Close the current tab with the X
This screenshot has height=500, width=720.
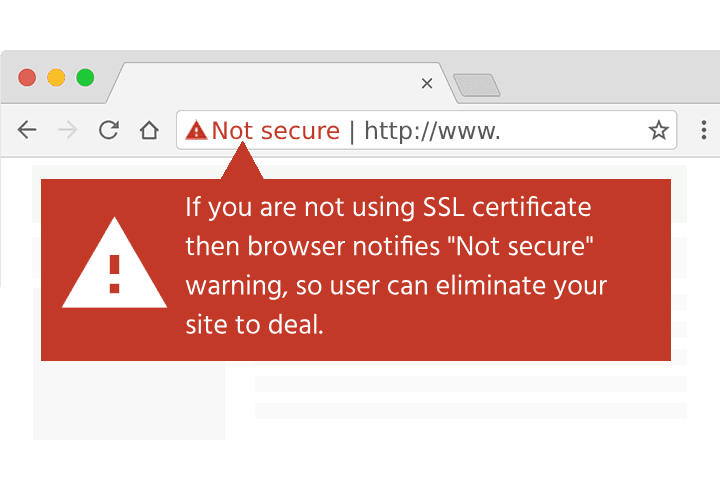click(x=427, y=83)
